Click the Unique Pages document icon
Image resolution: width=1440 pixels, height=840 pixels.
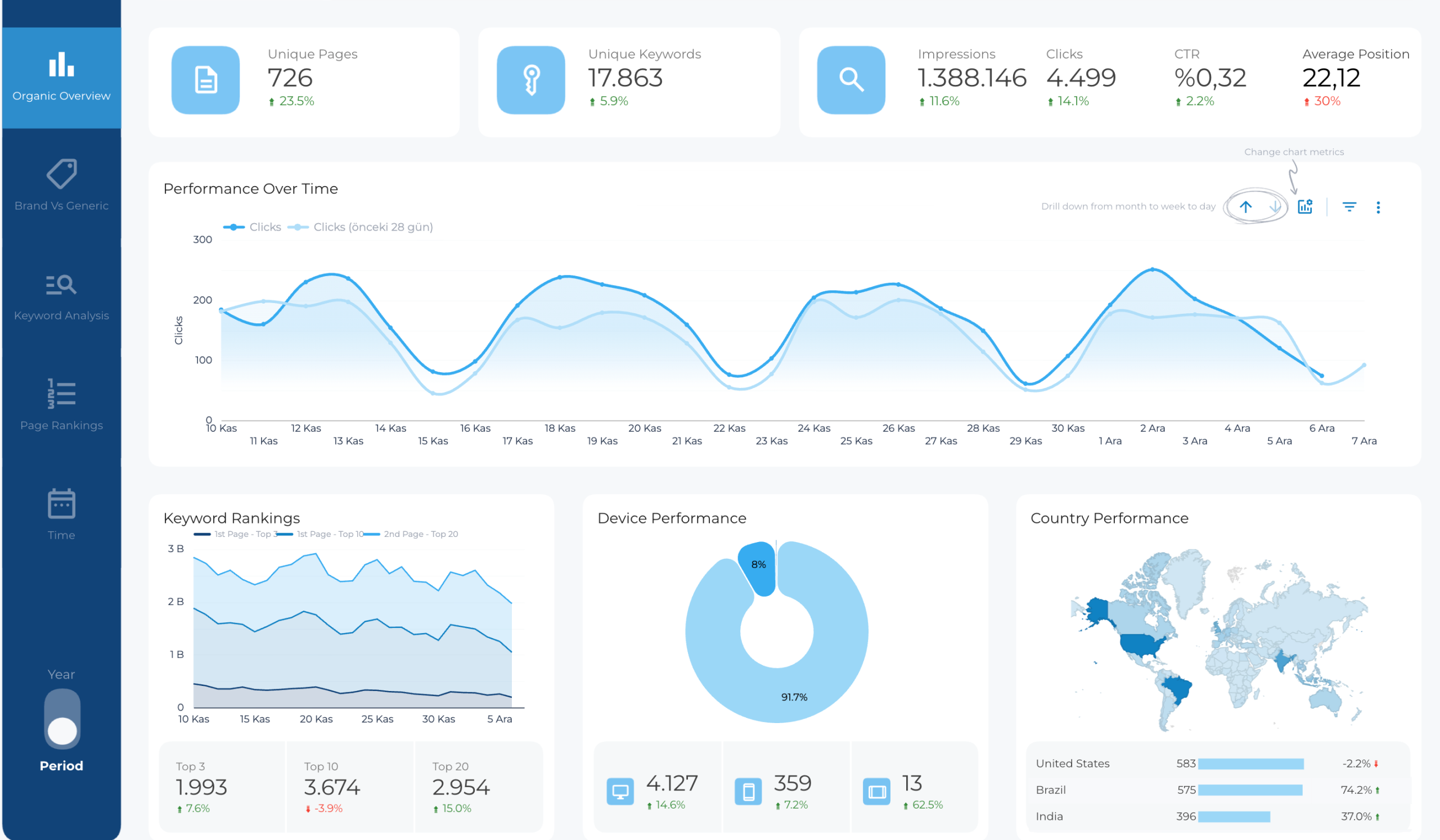click(x=206, y=80)
